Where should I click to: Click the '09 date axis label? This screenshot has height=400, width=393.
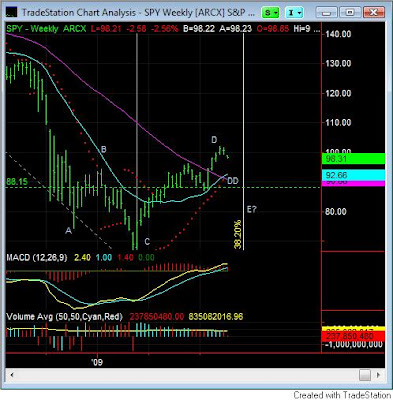point(97,362)
